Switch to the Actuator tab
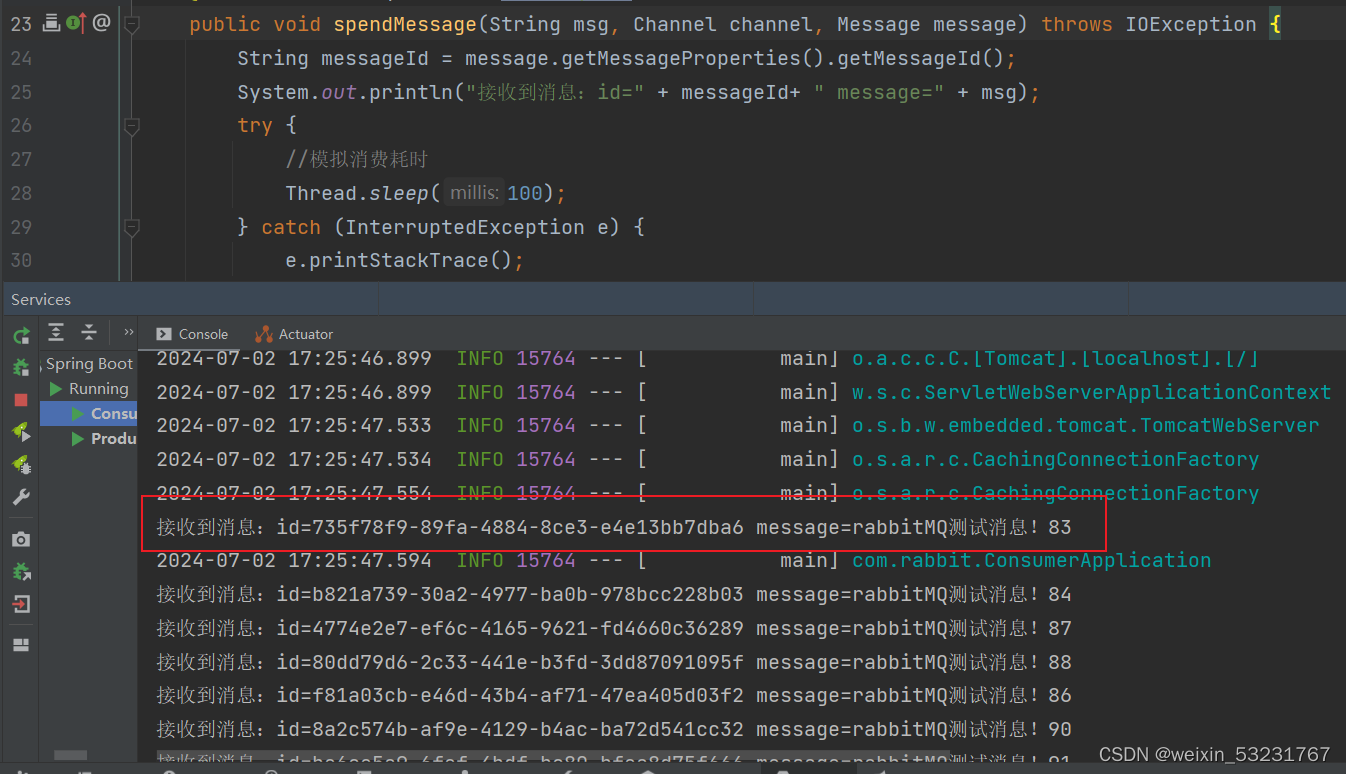 [294, 334]
